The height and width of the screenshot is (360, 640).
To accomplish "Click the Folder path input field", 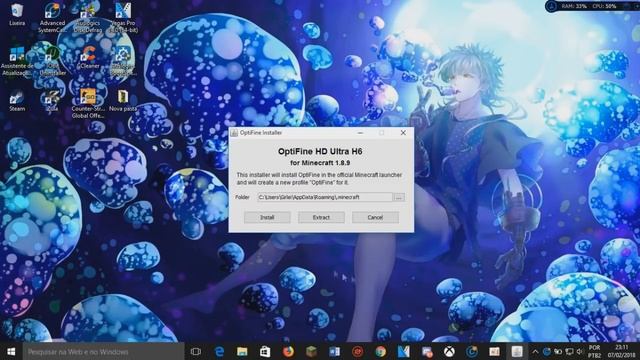I will click(x=325, y=197).
